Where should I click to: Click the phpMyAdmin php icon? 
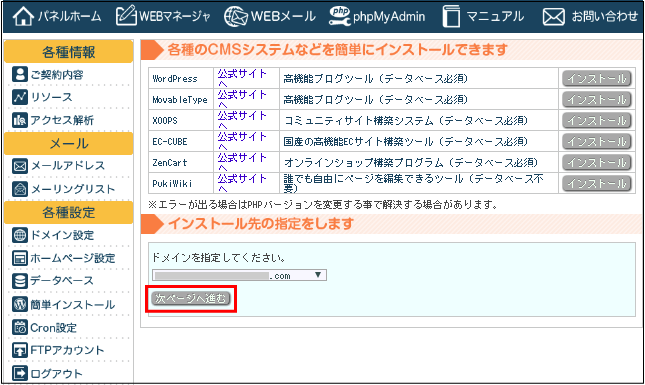click(x=340, y=16)
